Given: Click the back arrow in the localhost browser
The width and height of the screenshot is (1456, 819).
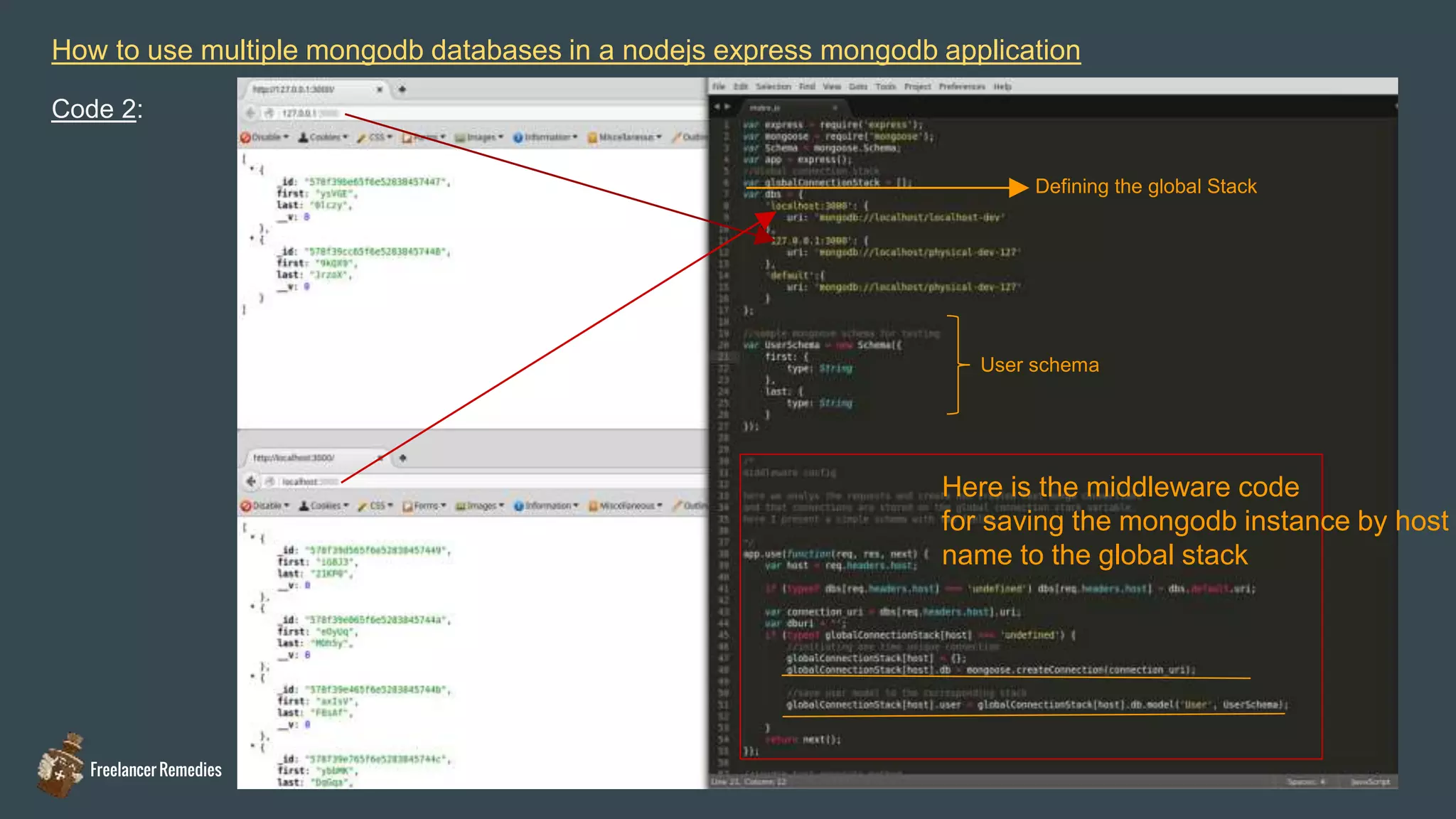Looking at the screenshot, I should click(x=251, y=481).
